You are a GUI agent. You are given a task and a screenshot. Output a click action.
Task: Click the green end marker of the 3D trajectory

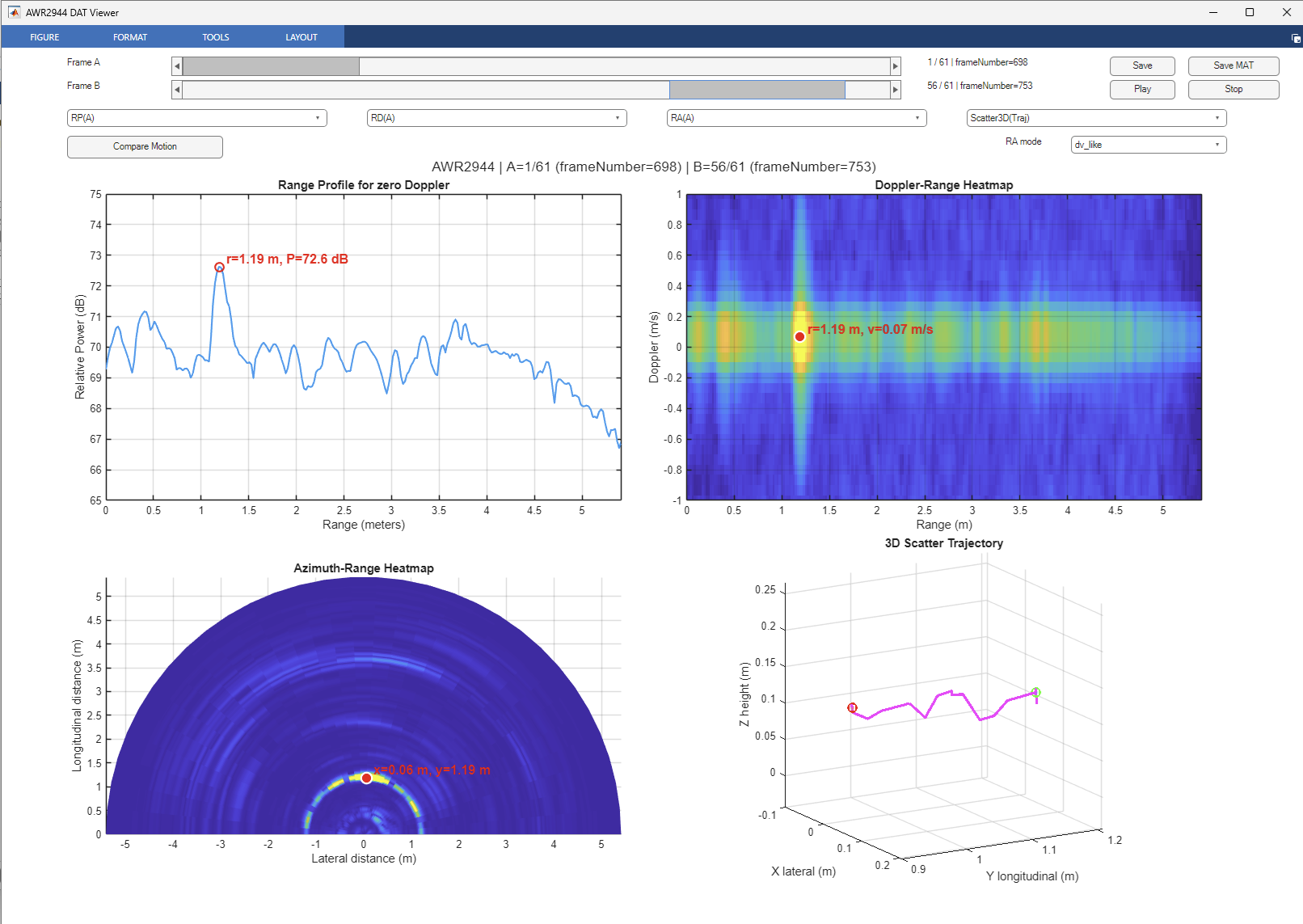(x=1036, y=692)
